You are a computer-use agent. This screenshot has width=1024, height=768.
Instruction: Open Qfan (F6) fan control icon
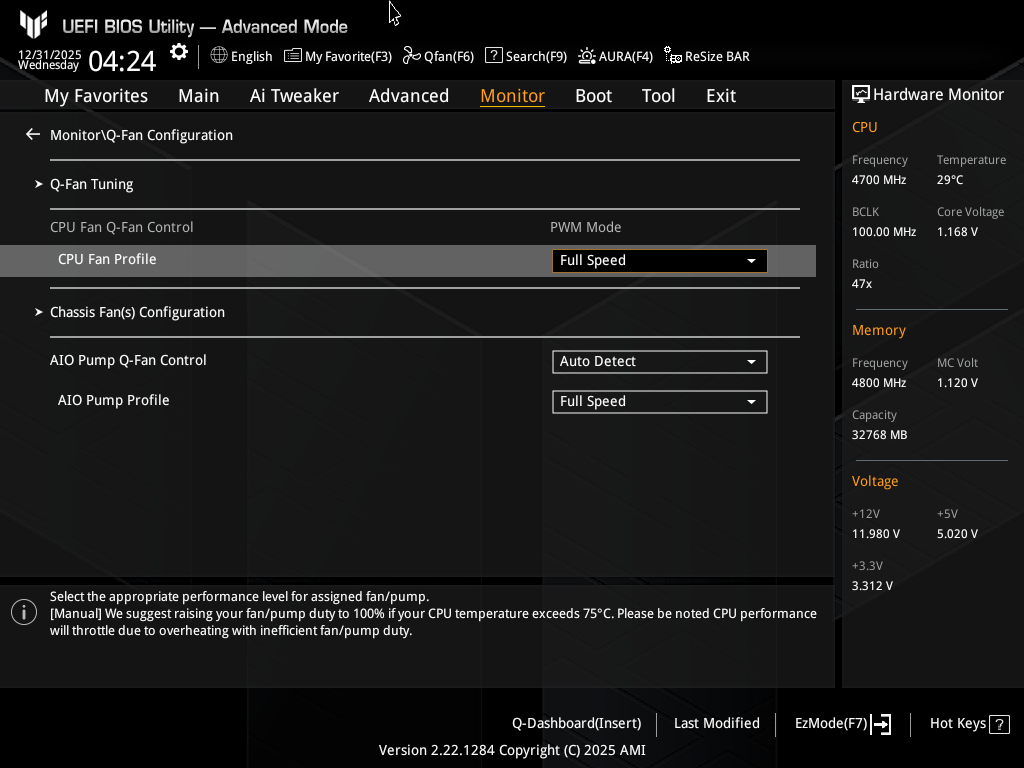pyautogui.click(x=412, y=56)
